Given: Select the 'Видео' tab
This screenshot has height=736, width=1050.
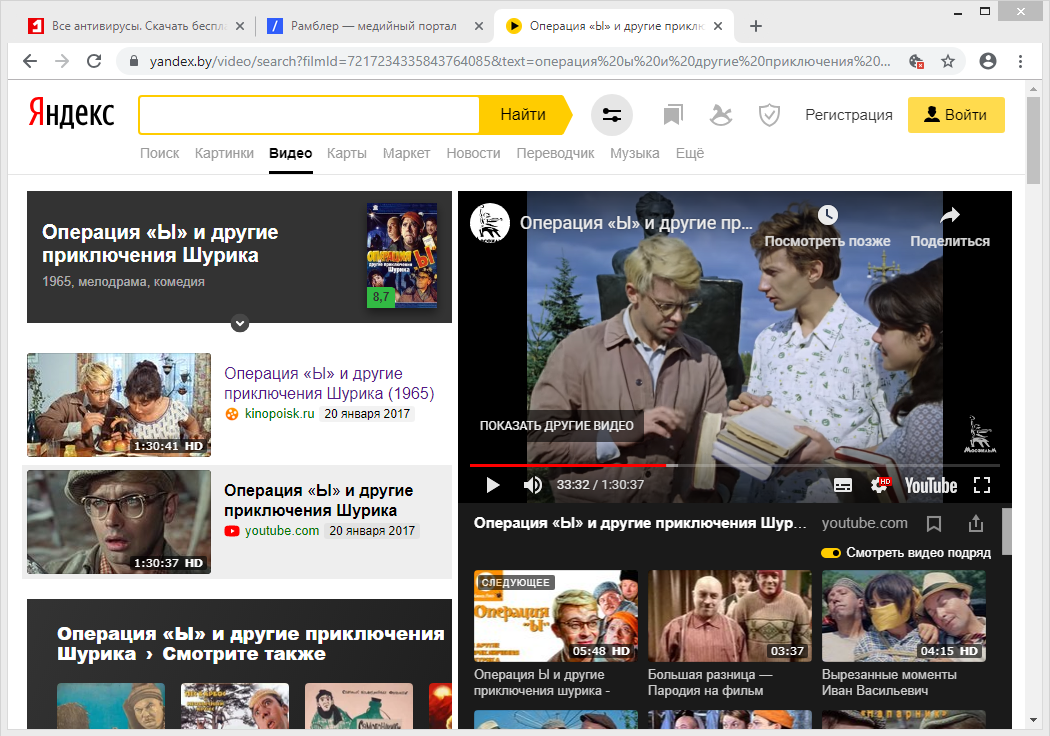Looking at the screenshot, I should click(x=291, y=153).
